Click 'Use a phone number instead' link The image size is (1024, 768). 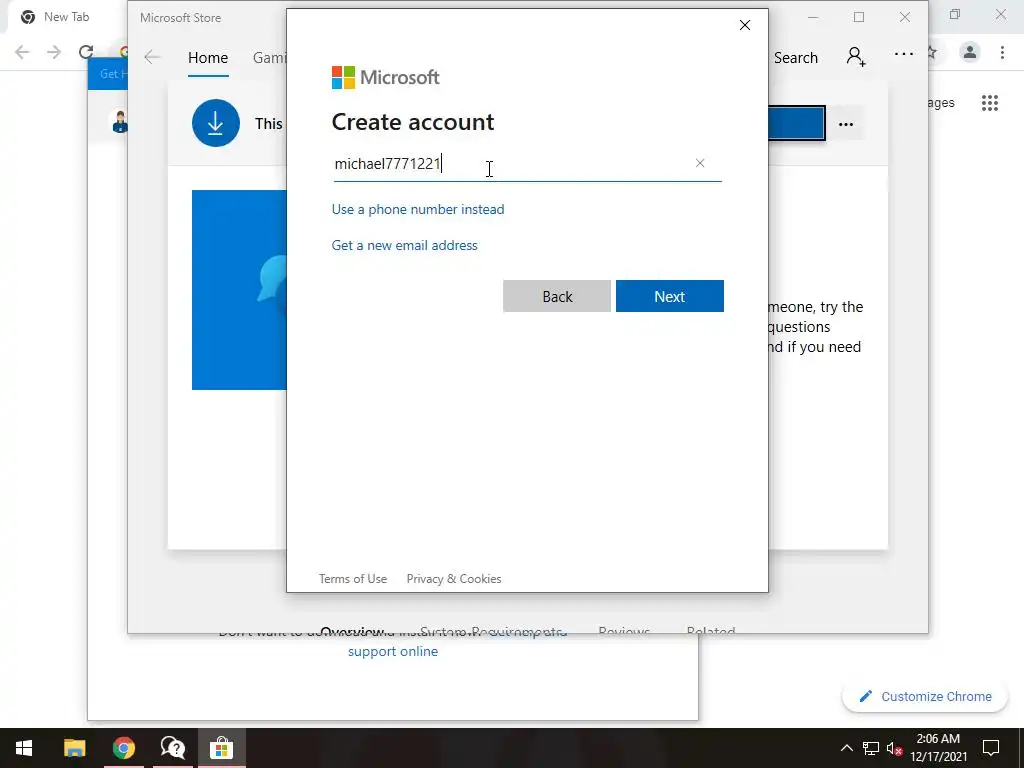(418, 209)
